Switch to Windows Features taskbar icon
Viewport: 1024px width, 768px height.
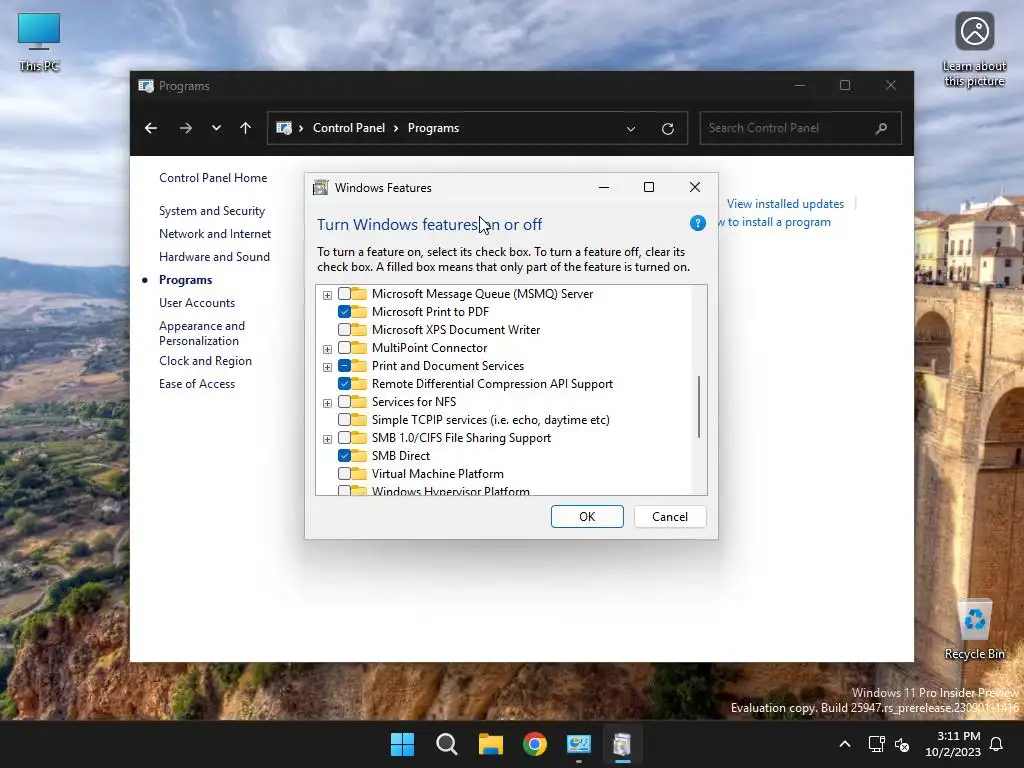tap(622, 744)
